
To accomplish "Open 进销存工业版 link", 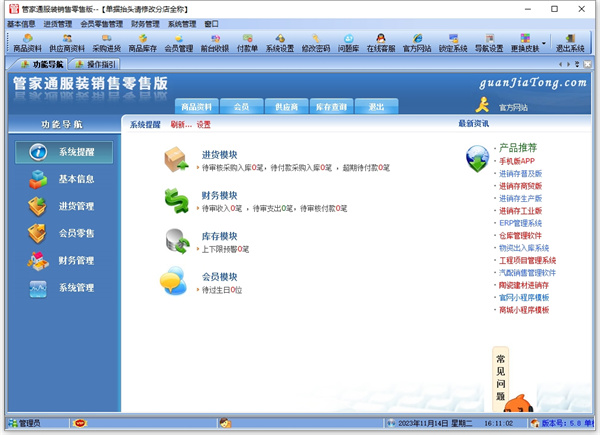I will pyautogui.click(x=520, y=211).
